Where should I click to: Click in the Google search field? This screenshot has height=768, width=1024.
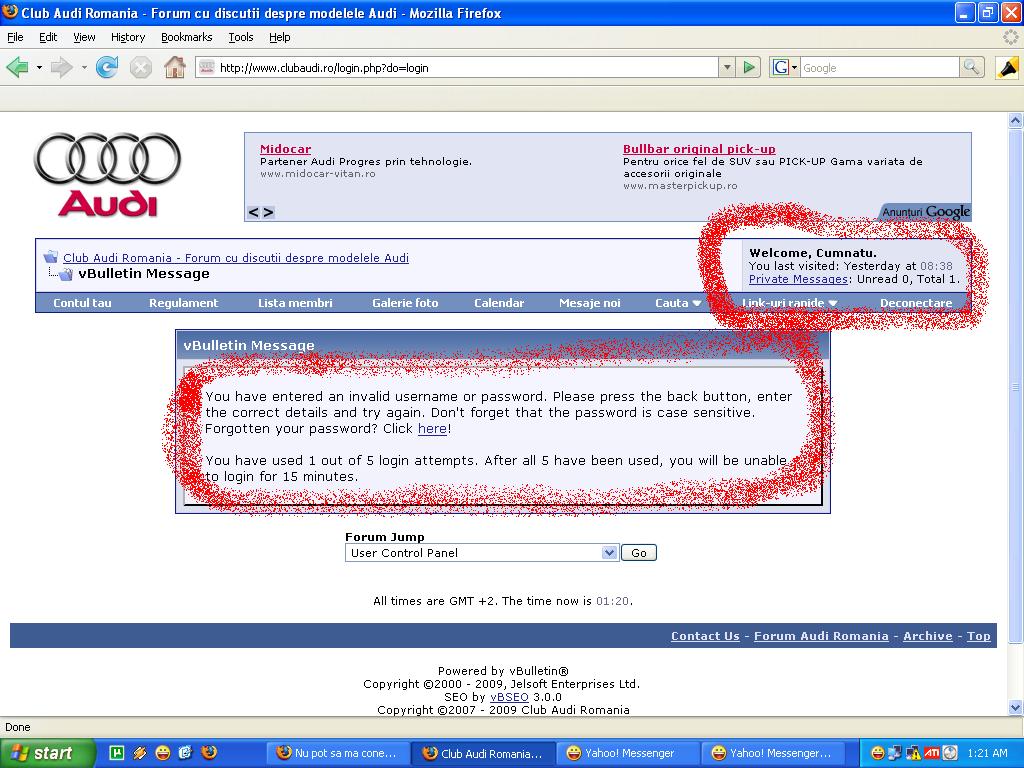pos(879,67)
